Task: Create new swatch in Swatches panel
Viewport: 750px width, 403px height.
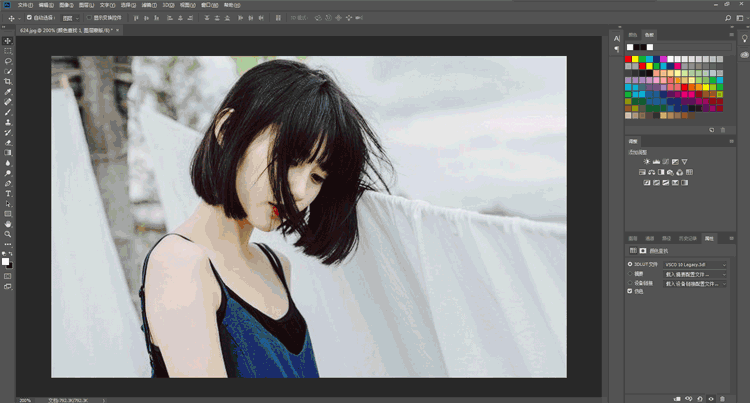Action: tap(712, 129)
